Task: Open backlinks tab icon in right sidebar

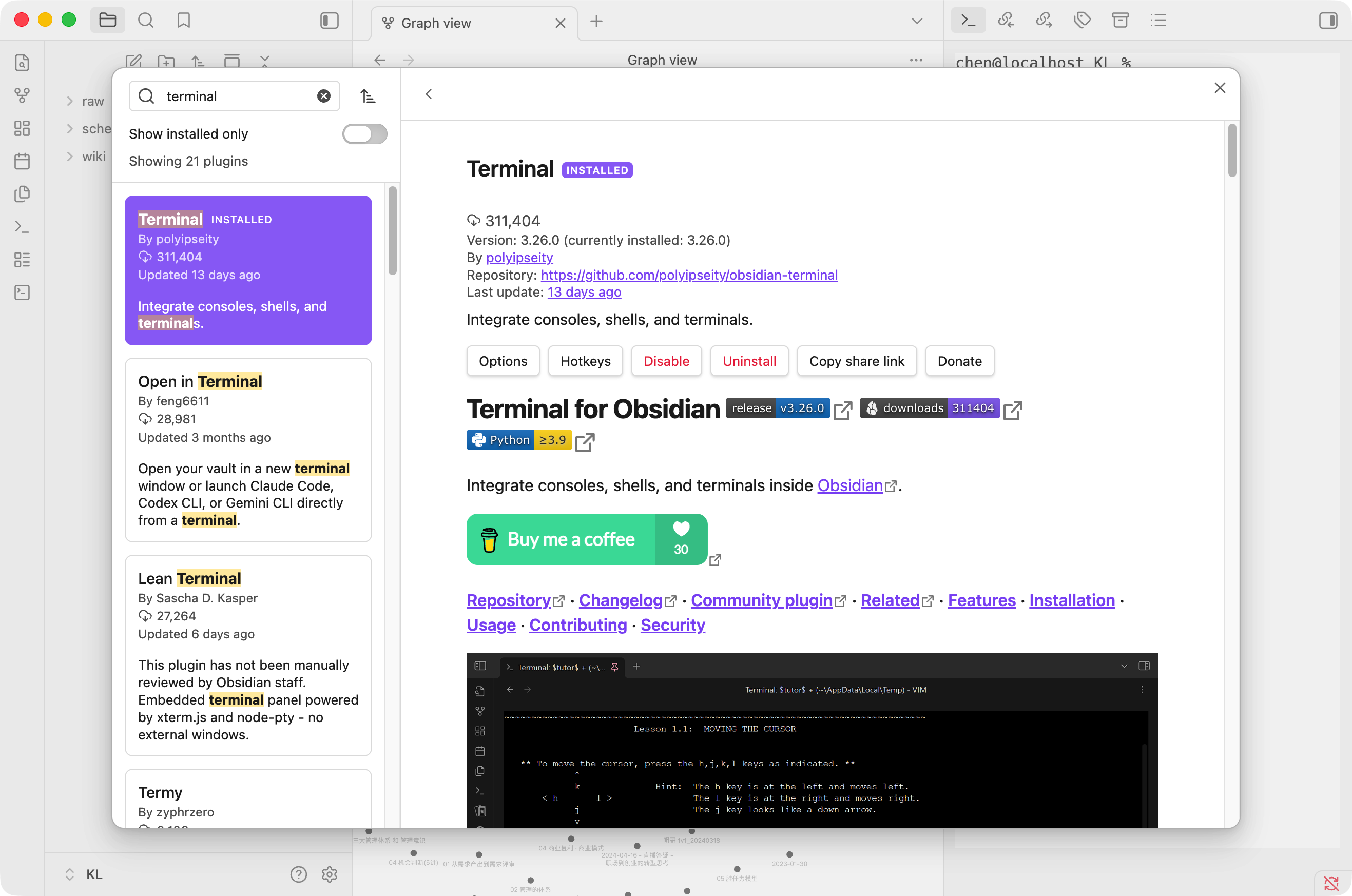Action: [x=1006, y=21]
